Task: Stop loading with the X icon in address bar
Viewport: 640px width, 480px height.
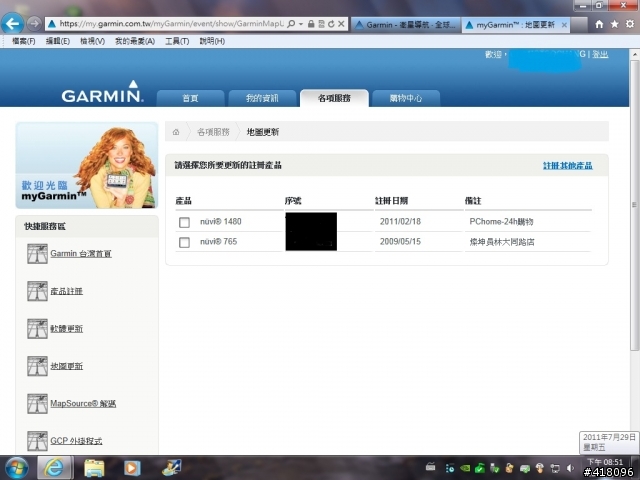Action: coord(341,24)
